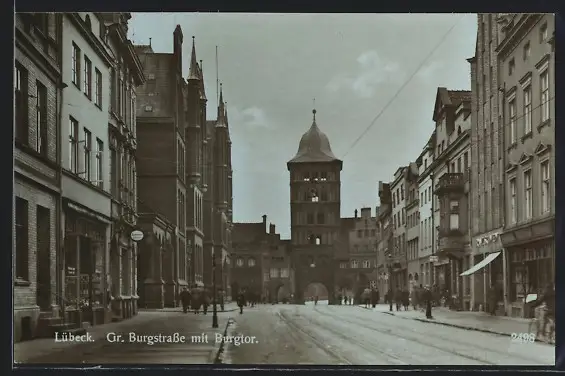Click the shop sign above the awning
565x376 pixels.
click(487, 240)
